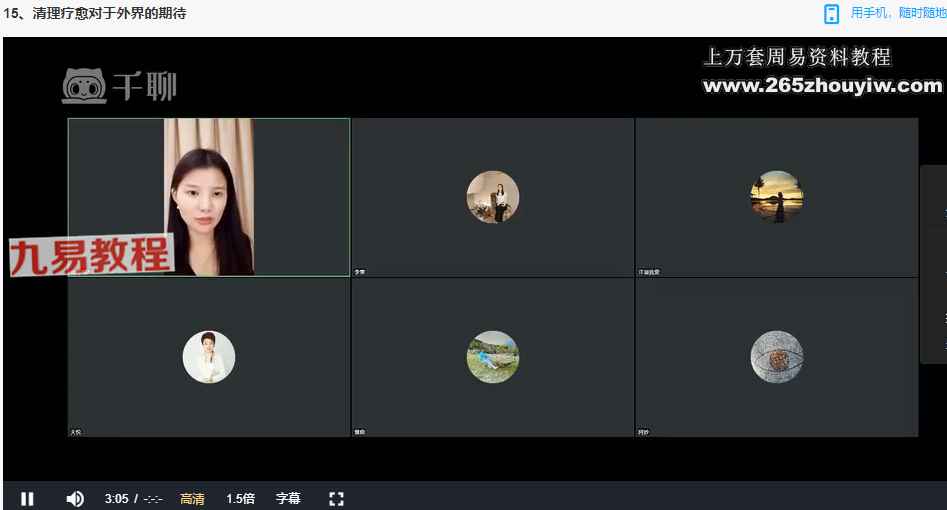Click the short-haired woman in white avatar
Viewport: 947px width, 510px height.
tap(209, 357)
